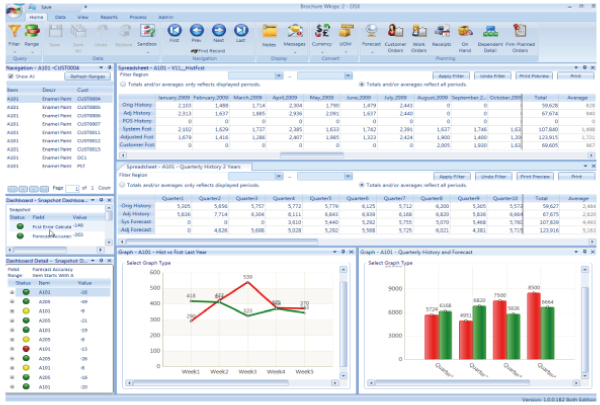Go to the Prev record

tap(197, 30)
